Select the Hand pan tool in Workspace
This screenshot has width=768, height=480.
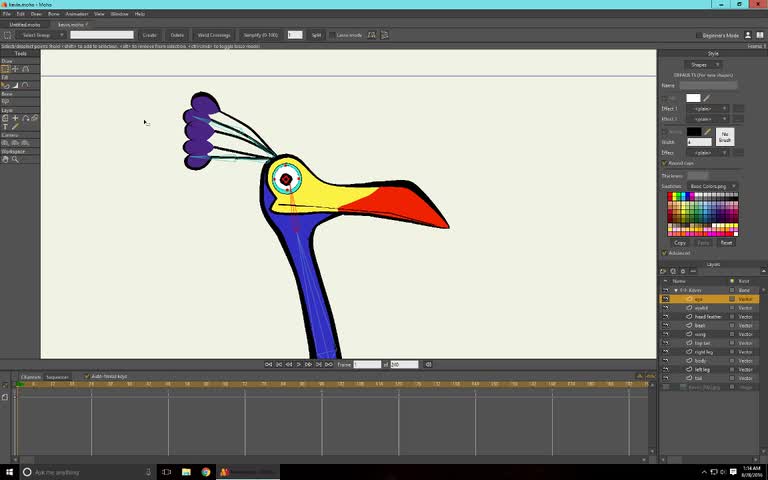coord(5,159)
